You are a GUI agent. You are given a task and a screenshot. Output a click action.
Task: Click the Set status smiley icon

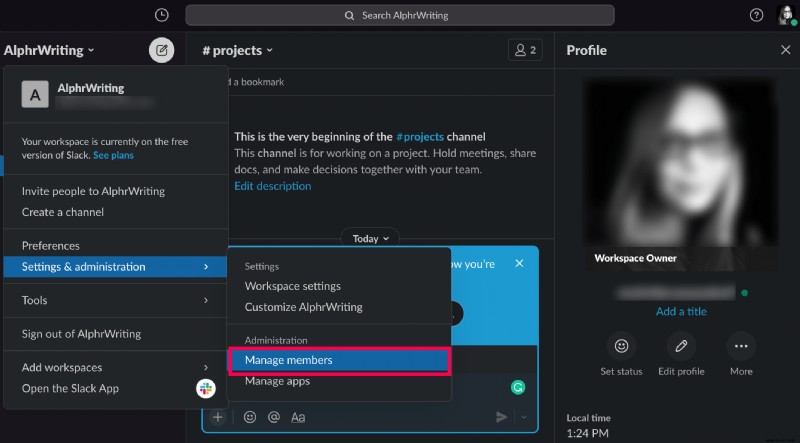pyautogui.click(x=621, y=346)
